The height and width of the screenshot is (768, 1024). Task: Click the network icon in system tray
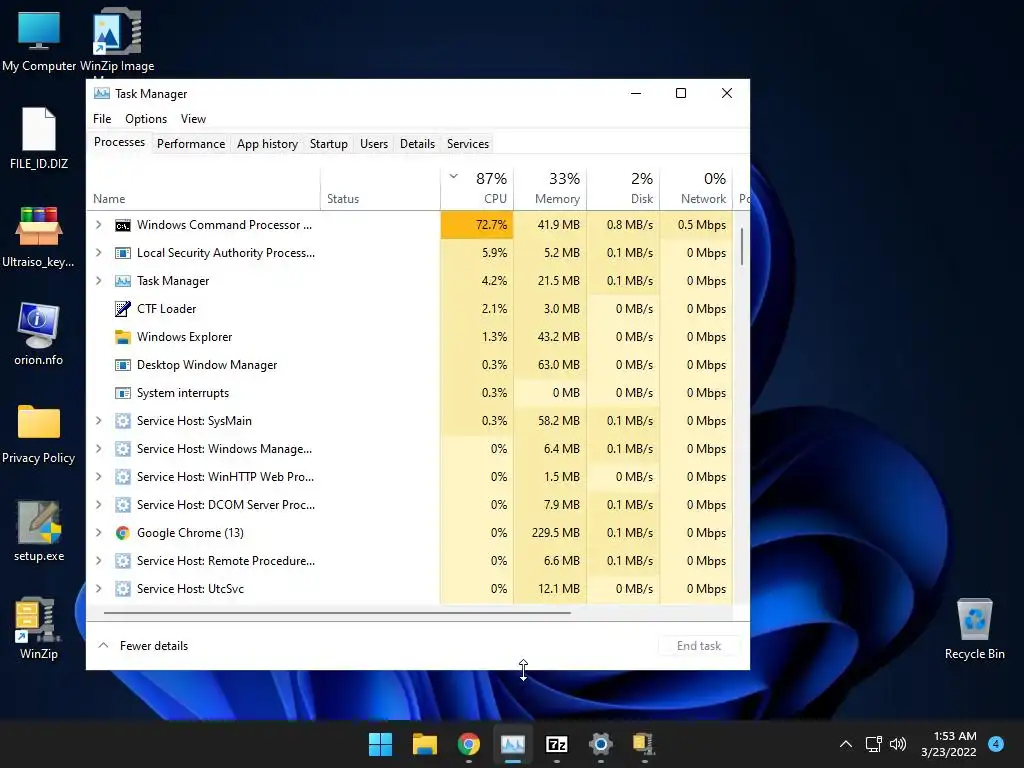873,744
